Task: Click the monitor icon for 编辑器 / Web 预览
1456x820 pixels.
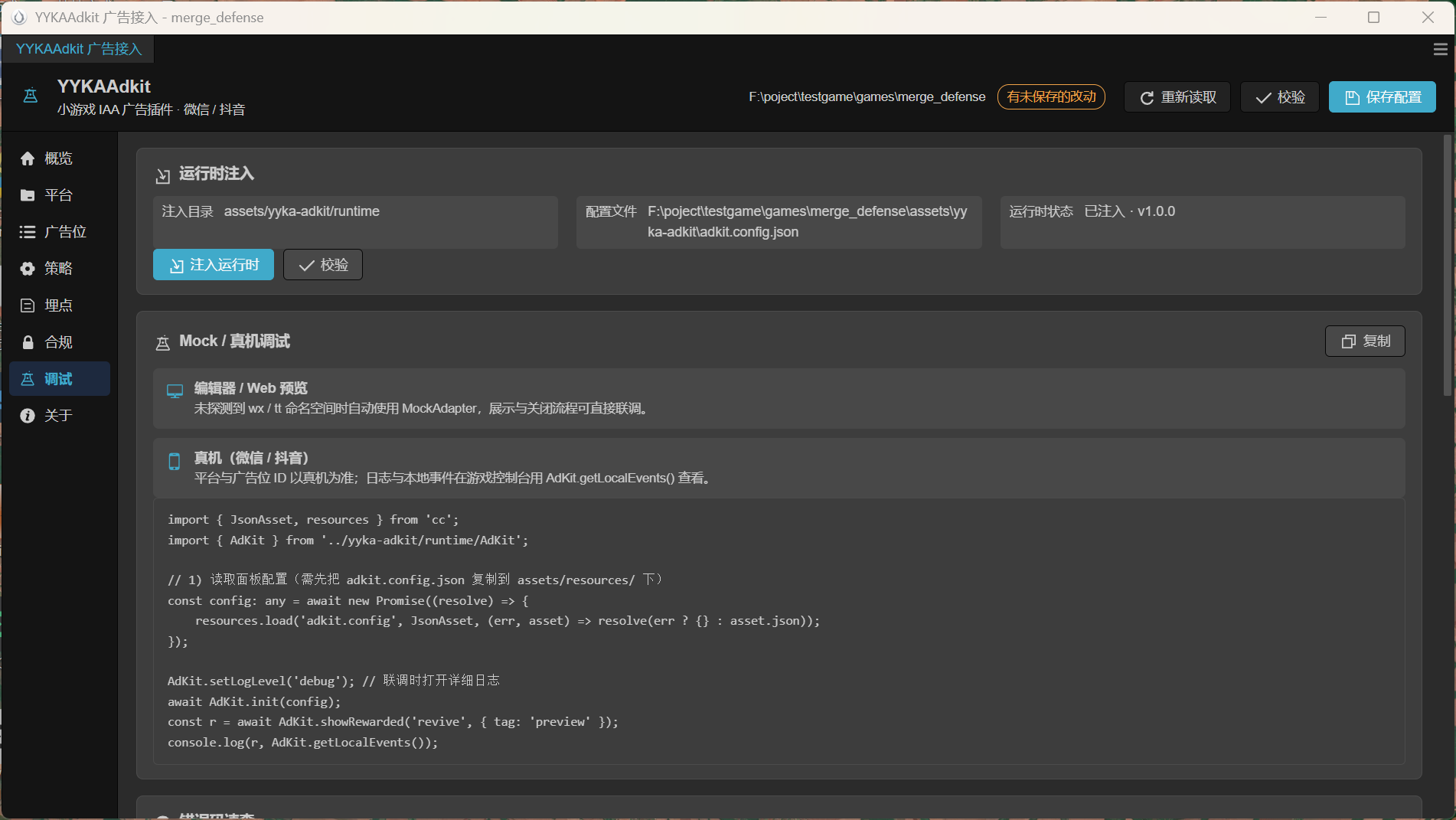Action: point(175,391)
